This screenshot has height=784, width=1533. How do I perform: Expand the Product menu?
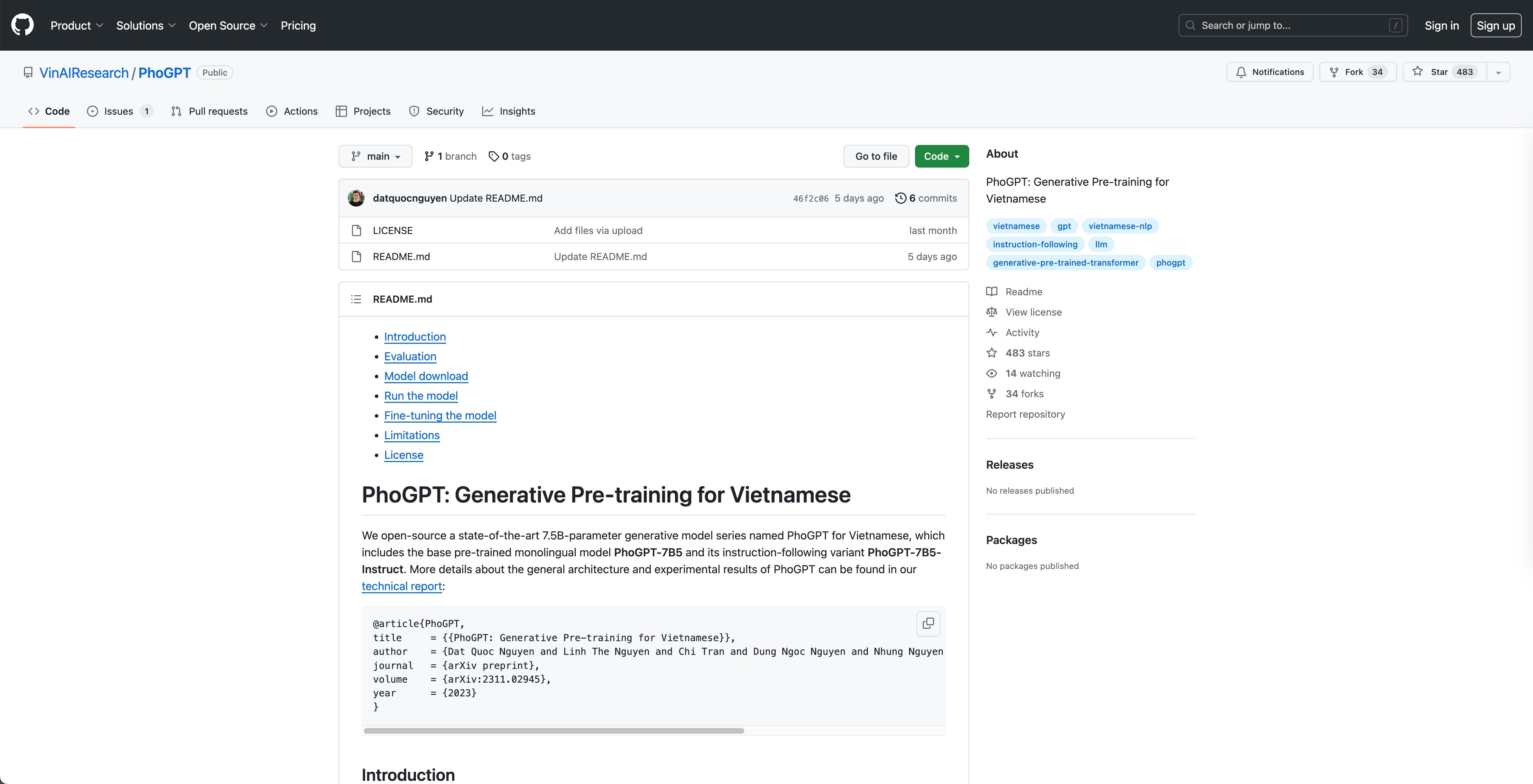pyautogui.click(x=76, y=26)
